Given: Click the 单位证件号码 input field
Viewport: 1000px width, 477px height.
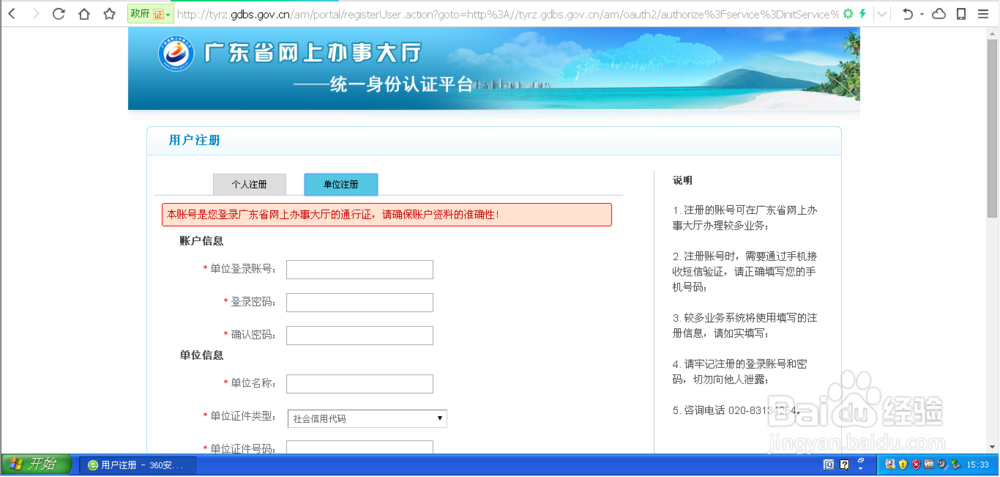Looking at the screenshot, I should (360, 448).
